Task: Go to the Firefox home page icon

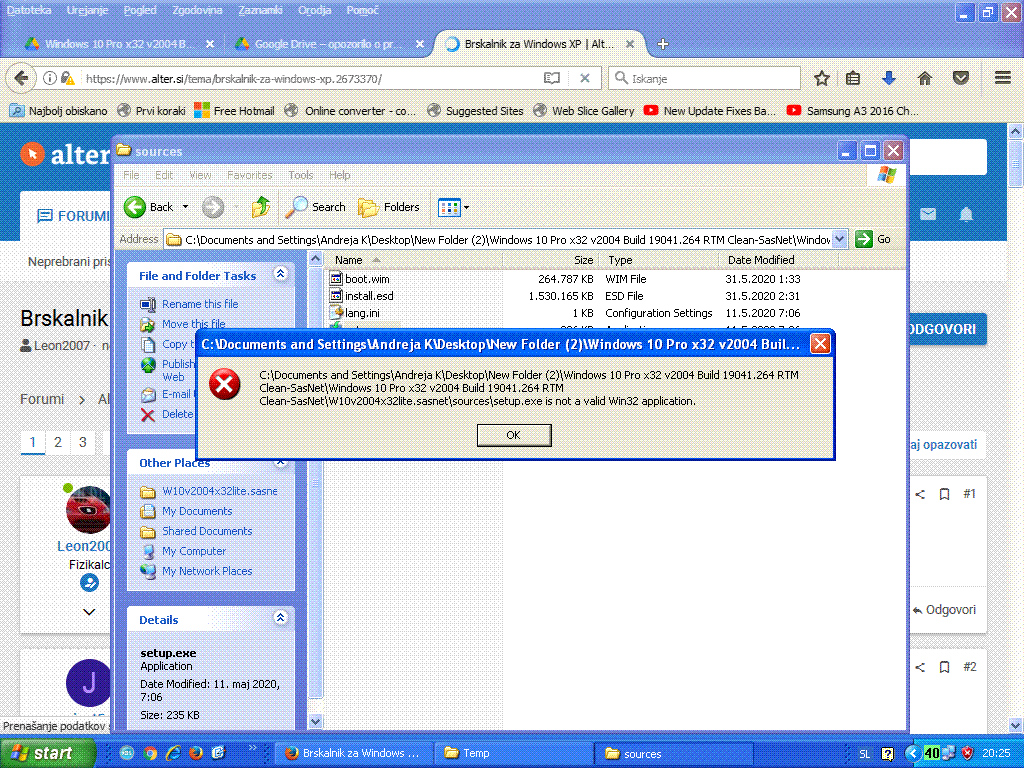Action: coord(925,78)
